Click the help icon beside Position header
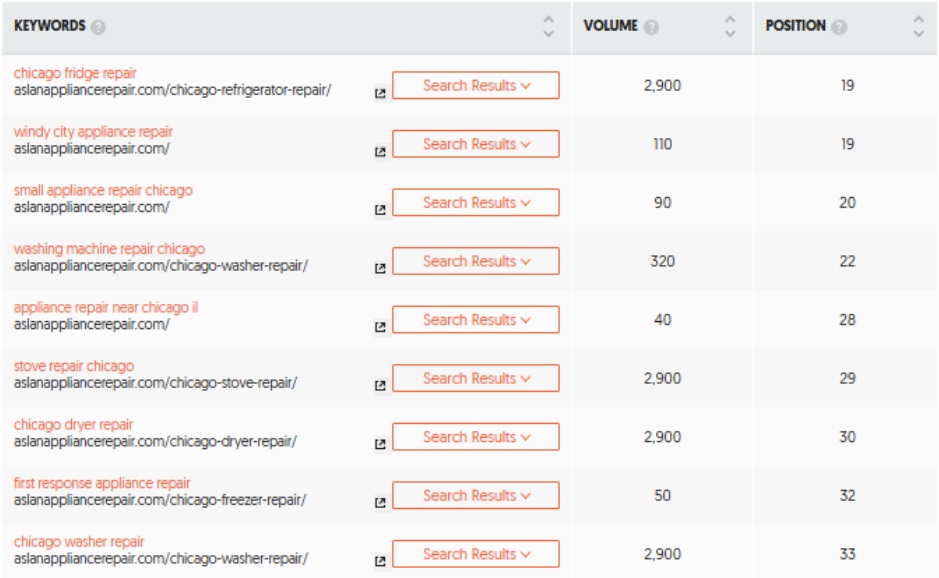Screen dimensions: 939x578 pyautogui.click(x=840, y=27)
